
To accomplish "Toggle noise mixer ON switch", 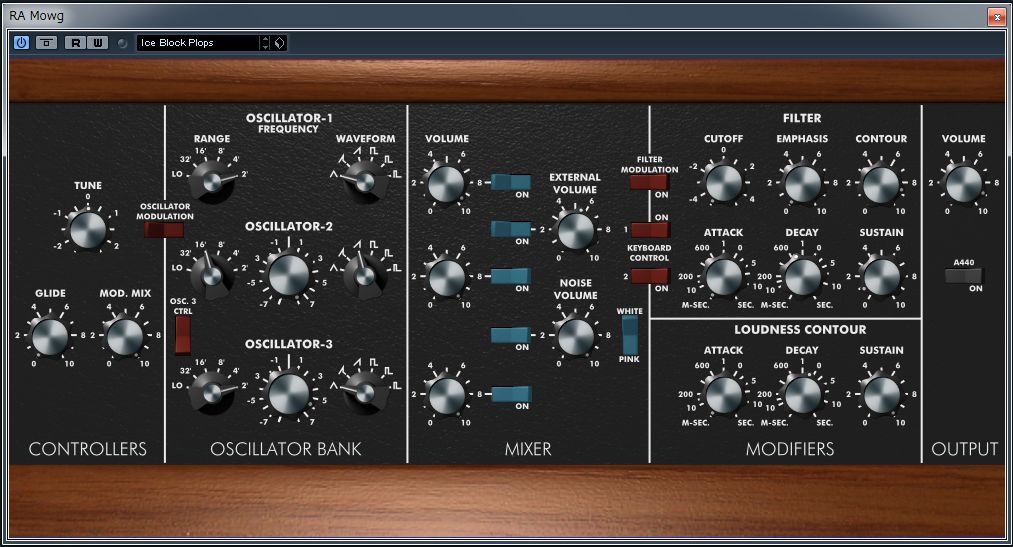I will click(510, 335).
